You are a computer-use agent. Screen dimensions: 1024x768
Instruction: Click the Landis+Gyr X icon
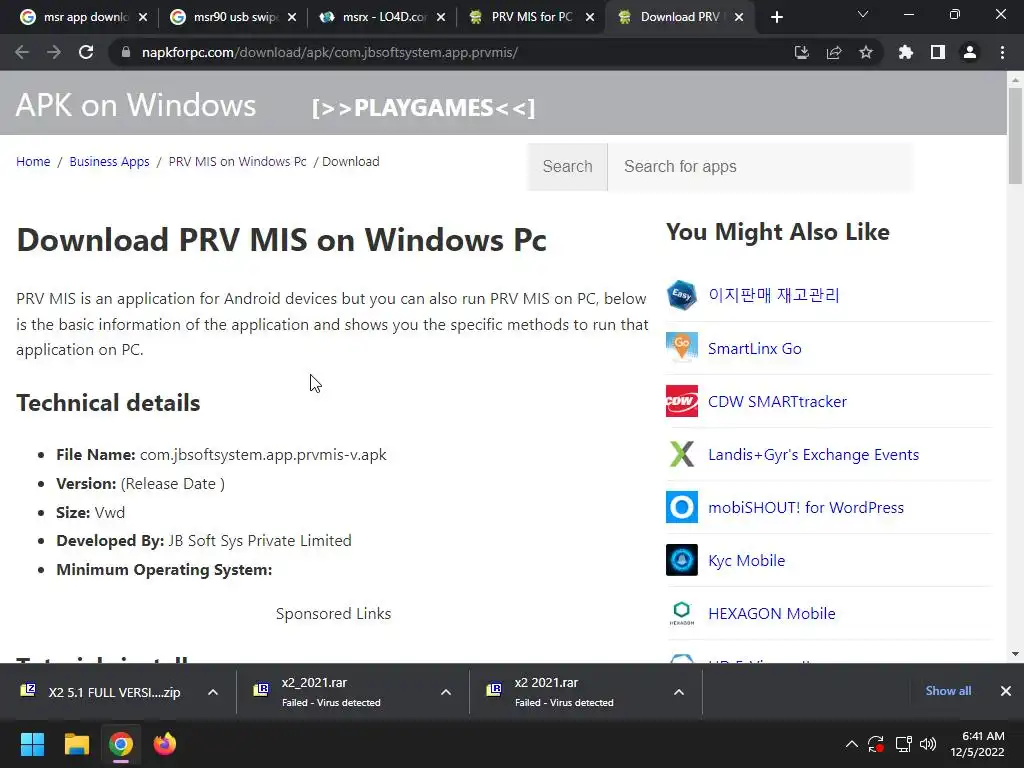[682, 455]
